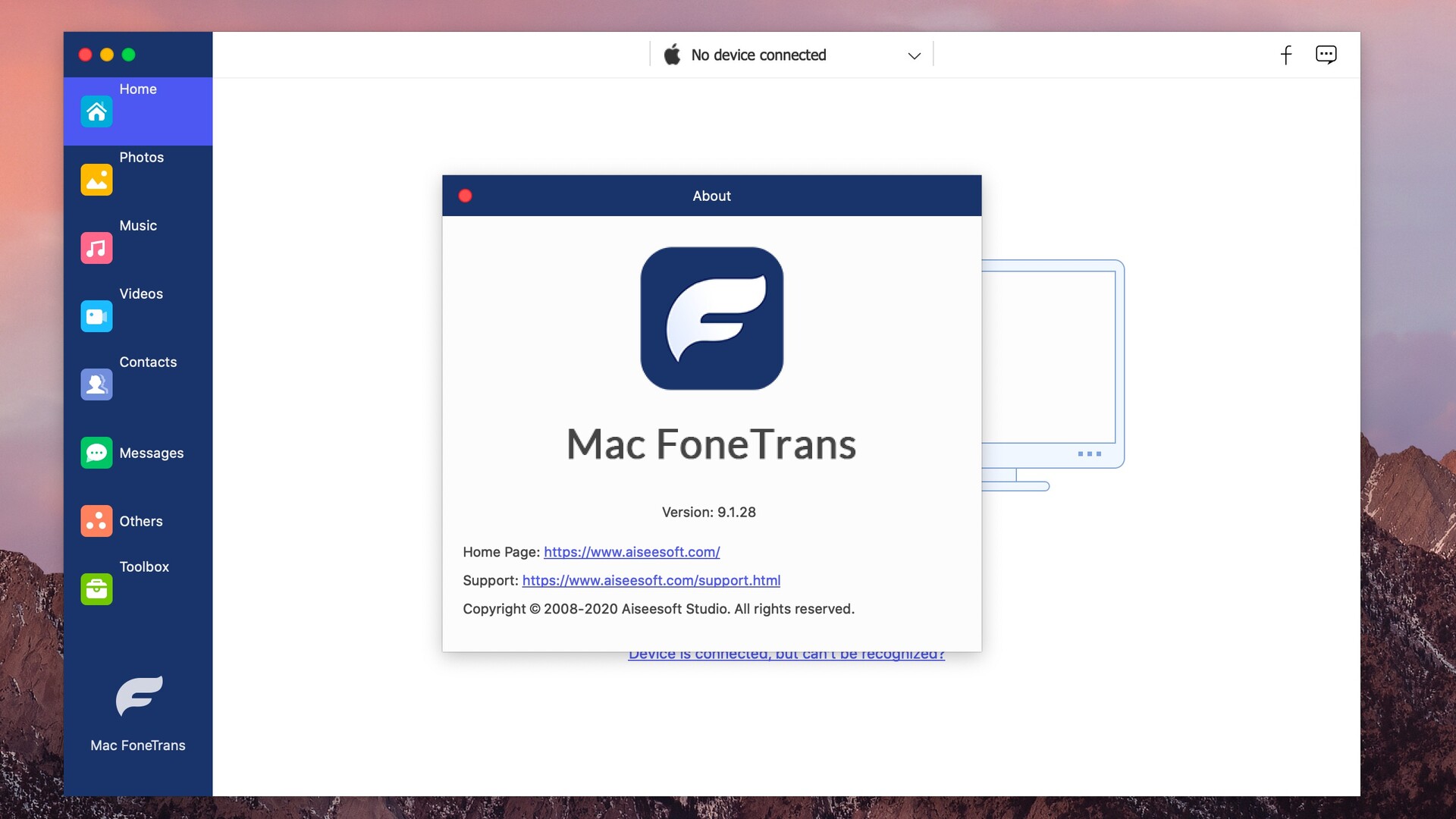Image resolution: width=1456 pixels, height=819 pixels.
Task: Select the Others label in sidebar
Action: pyautogui.click(x=141, y=521)
